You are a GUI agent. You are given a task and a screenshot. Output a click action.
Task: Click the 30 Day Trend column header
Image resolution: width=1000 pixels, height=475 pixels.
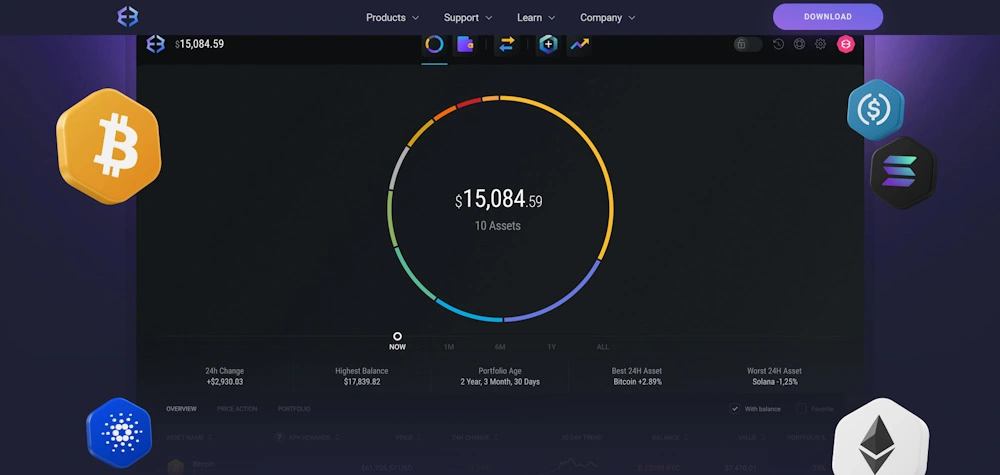[x=581, y=437]
